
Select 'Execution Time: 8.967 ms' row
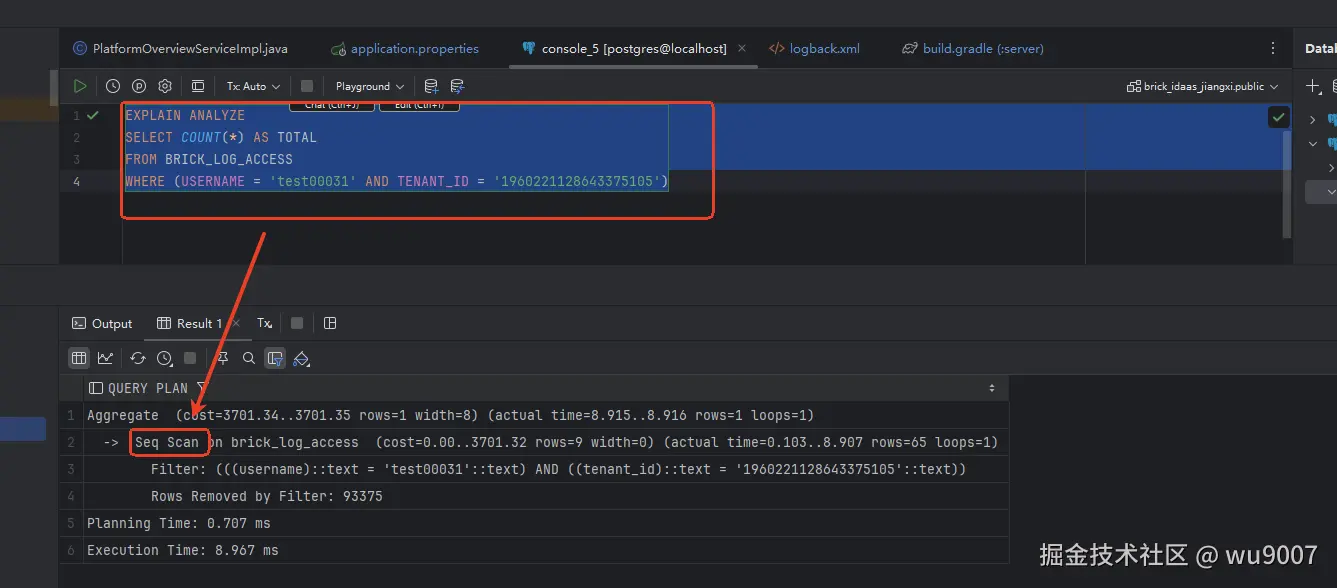(544, 550)
